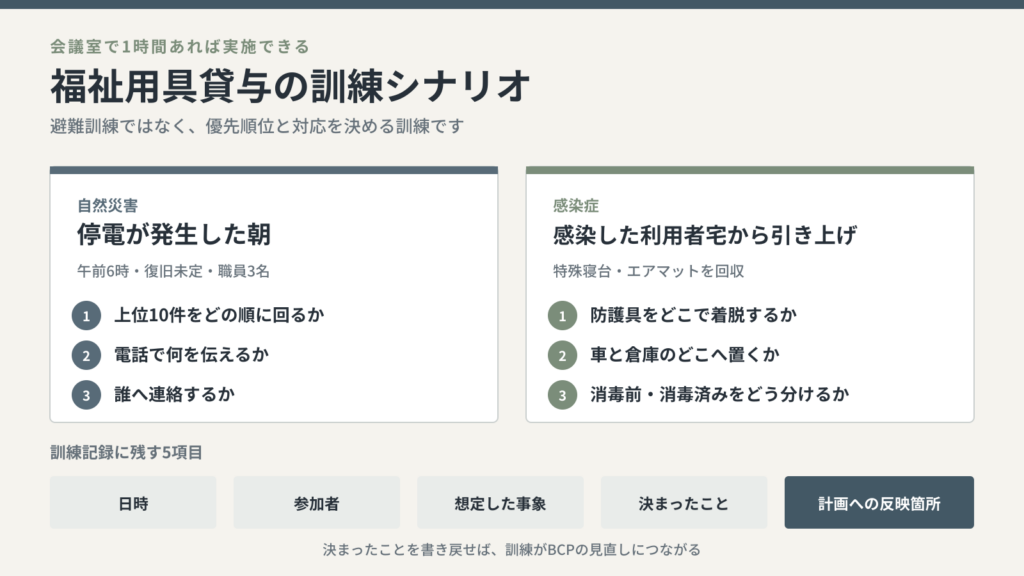Click the dark 計画への反映箇所 button

point(879,502)
